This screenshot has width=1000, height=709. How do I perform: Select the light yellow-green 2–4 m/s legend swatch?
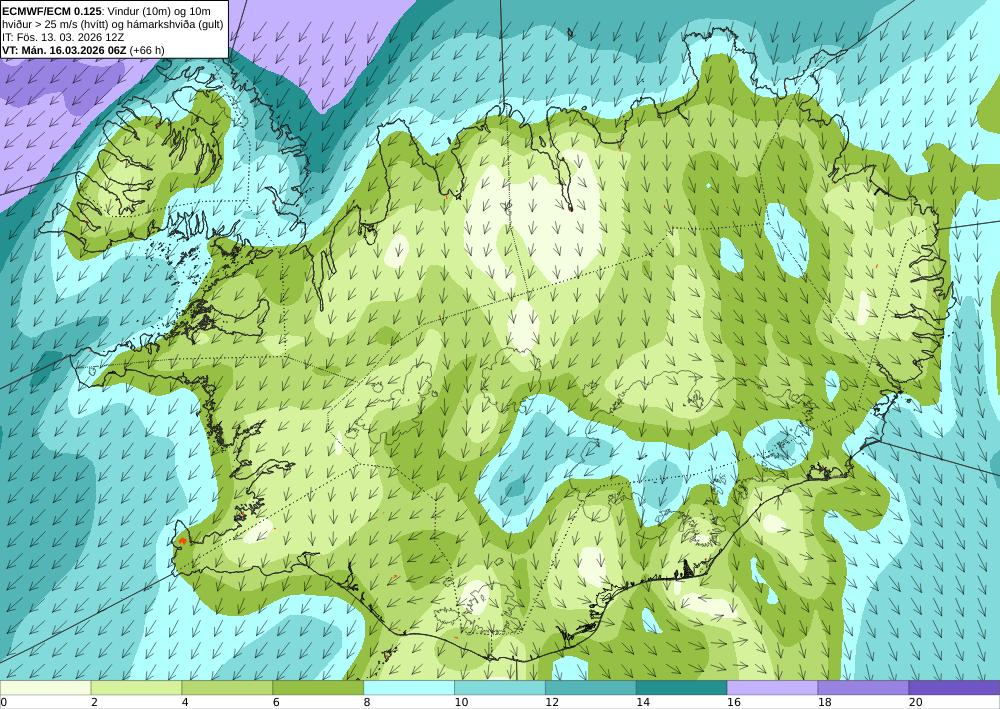click(x=136, y=688)
